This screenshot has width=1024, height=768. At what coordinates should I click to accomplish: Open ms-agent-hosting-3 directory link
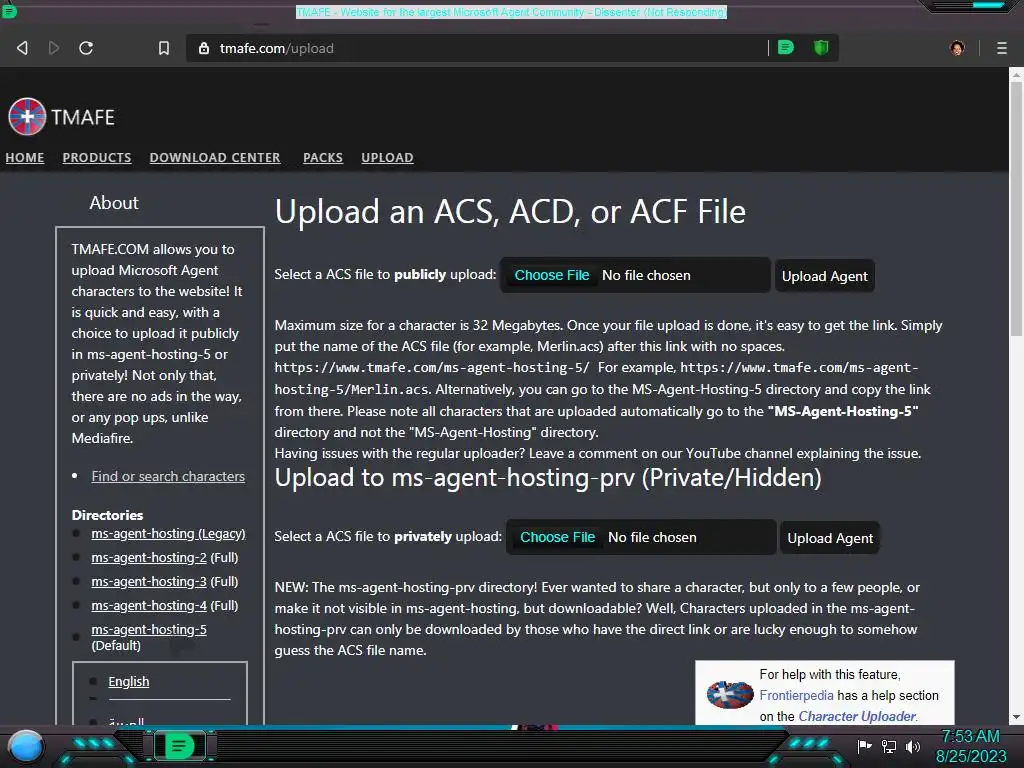[149, 582]
